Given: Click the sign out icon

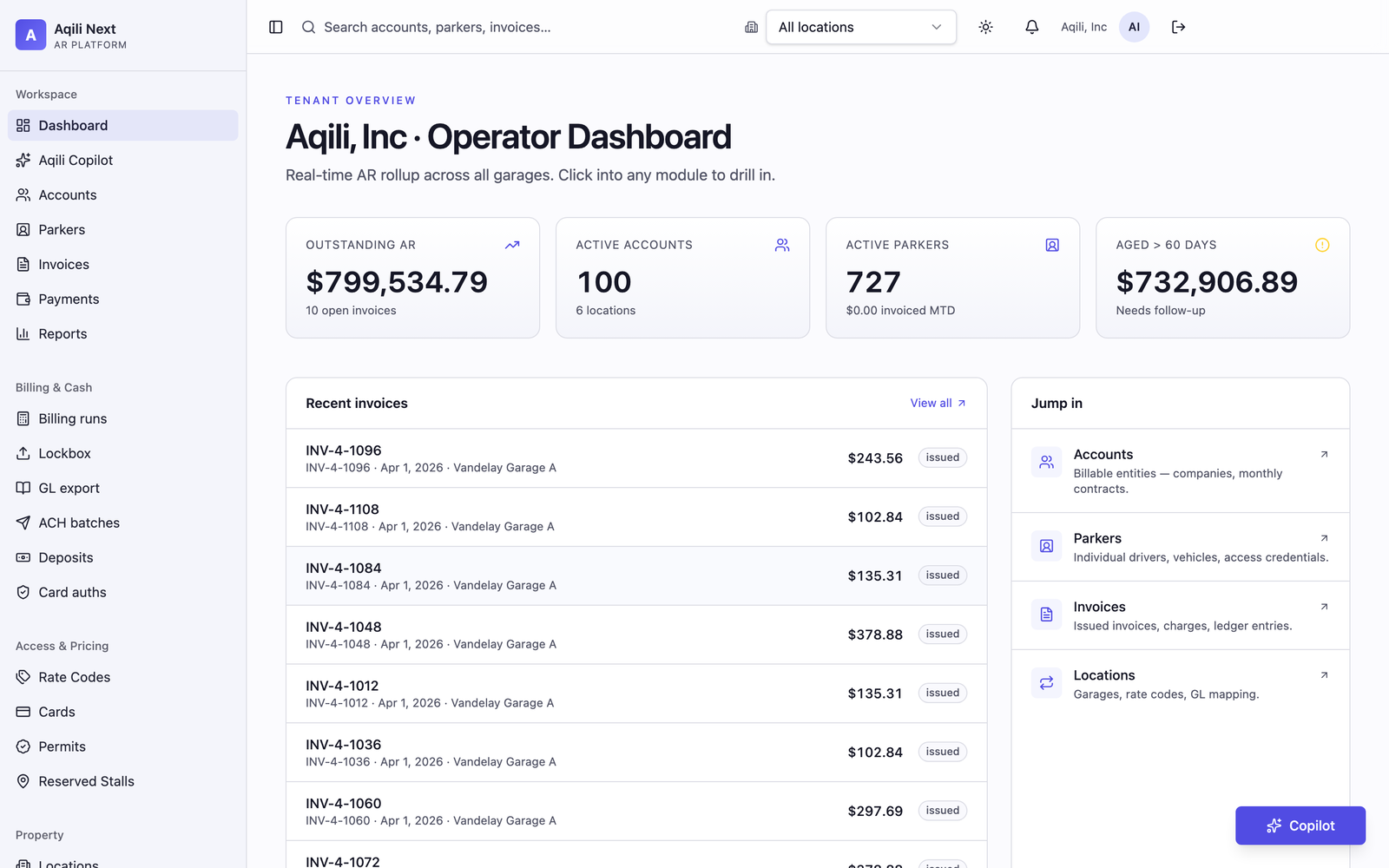Looking at the screenshot, I should tap(1178, 27).
